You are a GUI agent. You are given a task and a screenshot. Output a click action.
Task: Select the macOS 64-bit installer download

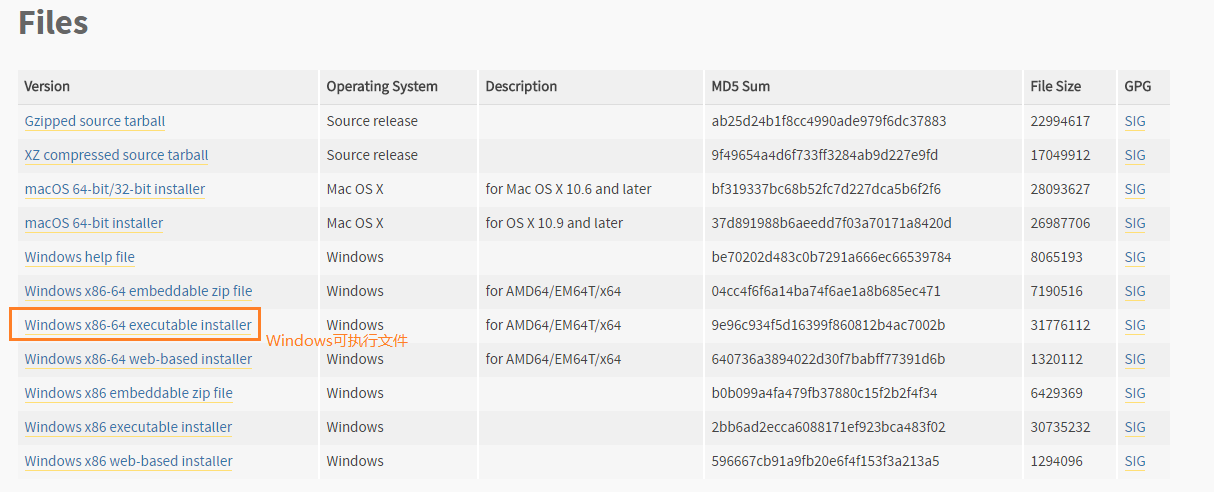(94, 223)
